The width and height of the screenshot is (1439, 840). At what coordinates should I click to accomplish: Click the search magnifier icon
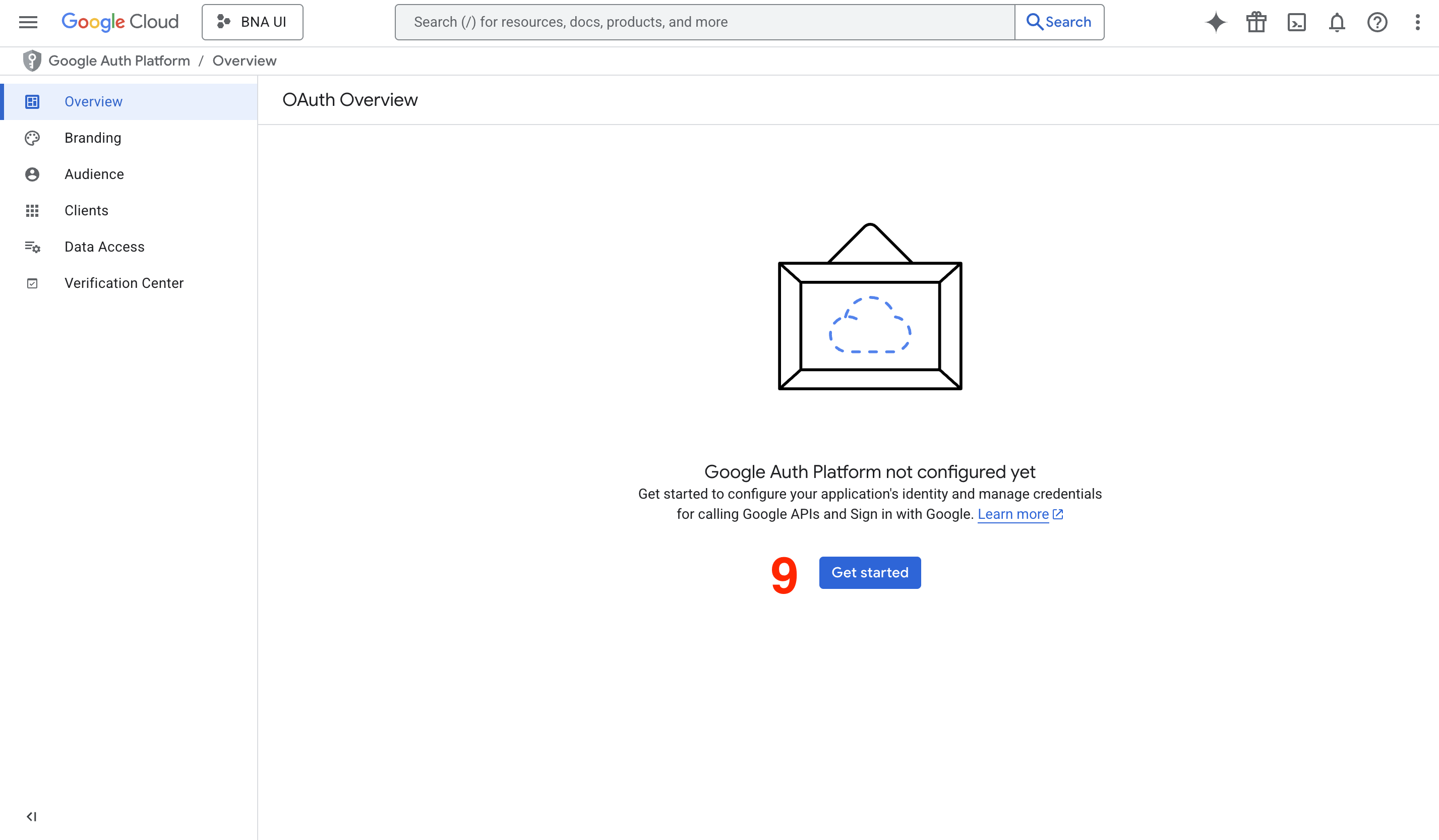tap(1034, 22)
